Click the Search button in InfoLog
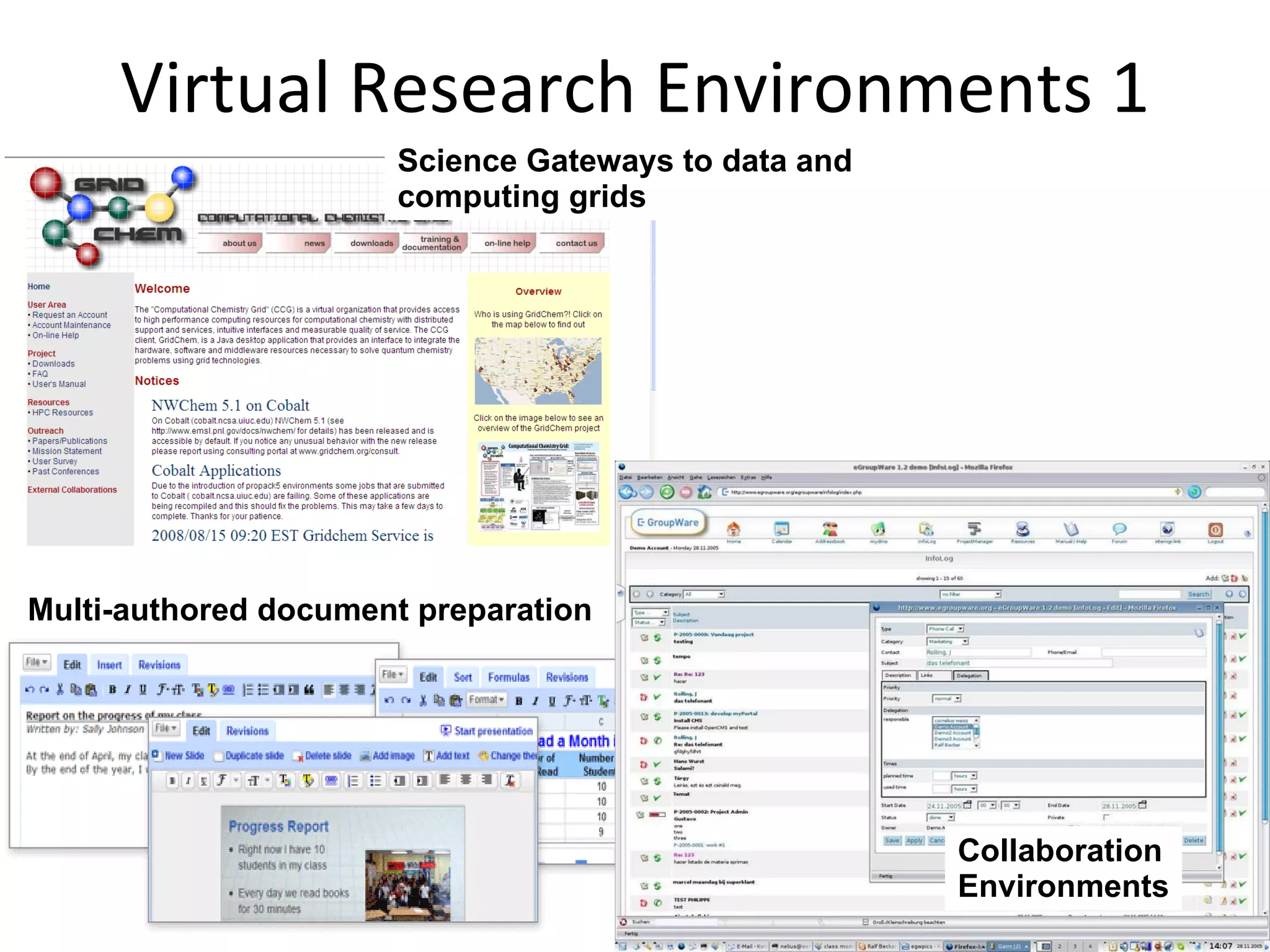The height and width of the screenshot is (952, 1270). tap(1199, 594)
